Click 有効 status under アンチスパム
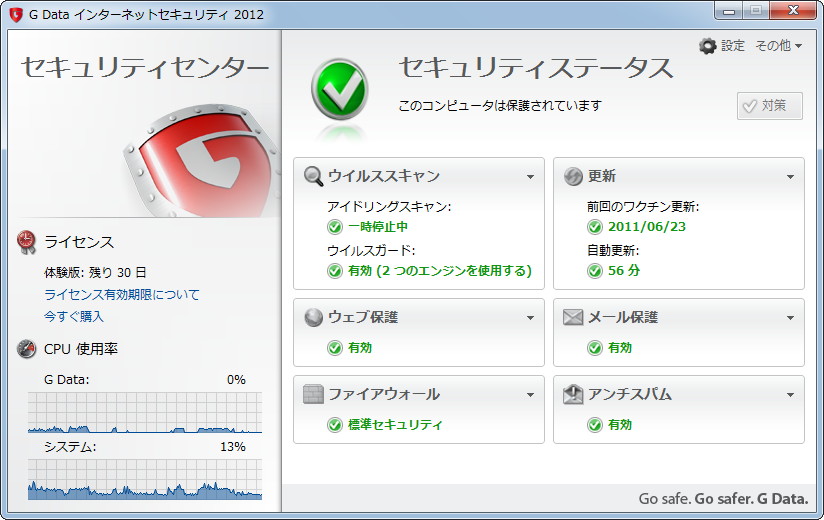This screenshot has width=824, height=520. (620, 424)
